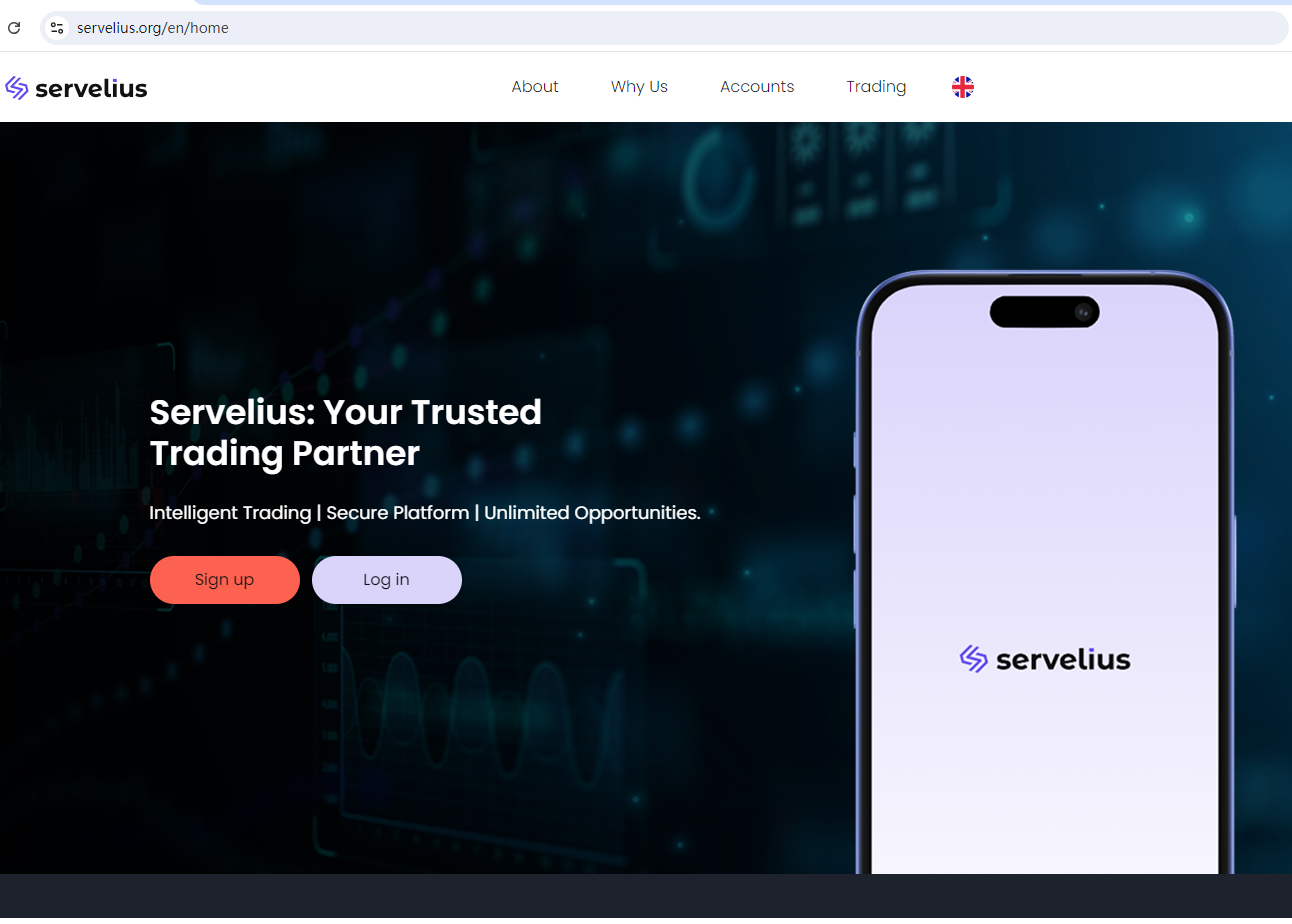Click the orange Sign up button
The image size is (1292, 924).
225,580
